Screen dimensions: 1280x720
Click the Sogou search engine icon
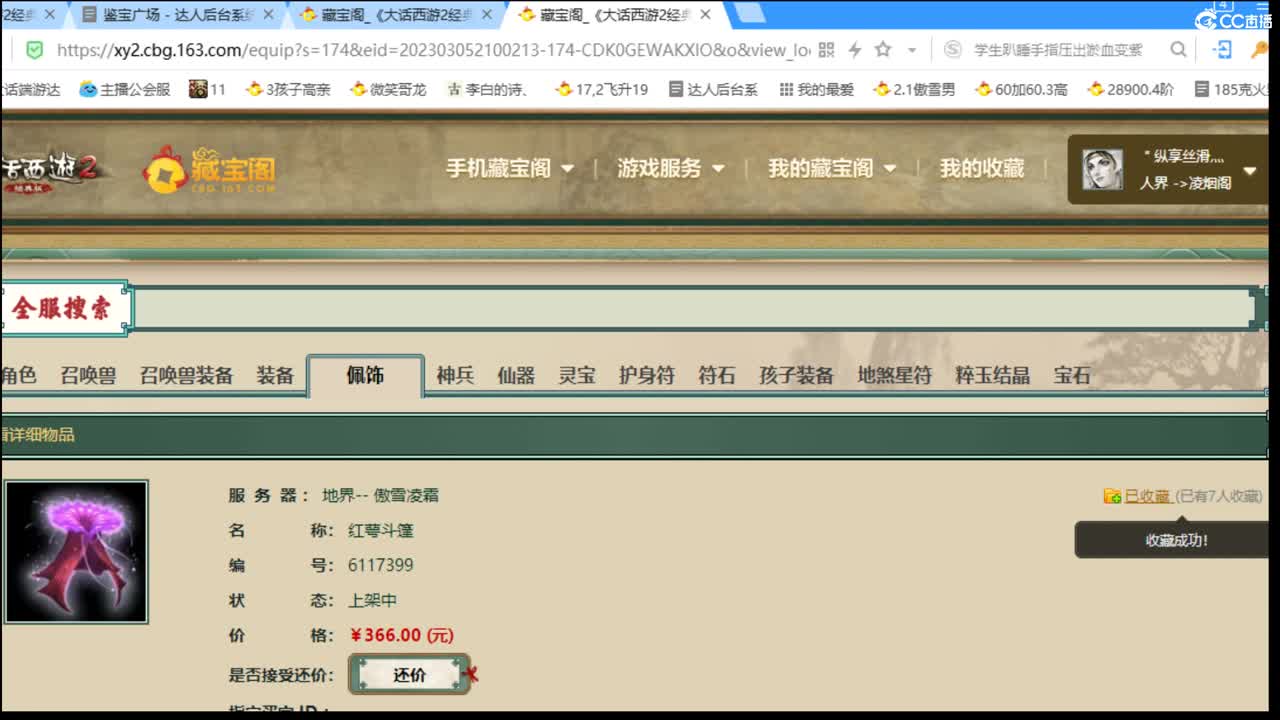point(953,50)
